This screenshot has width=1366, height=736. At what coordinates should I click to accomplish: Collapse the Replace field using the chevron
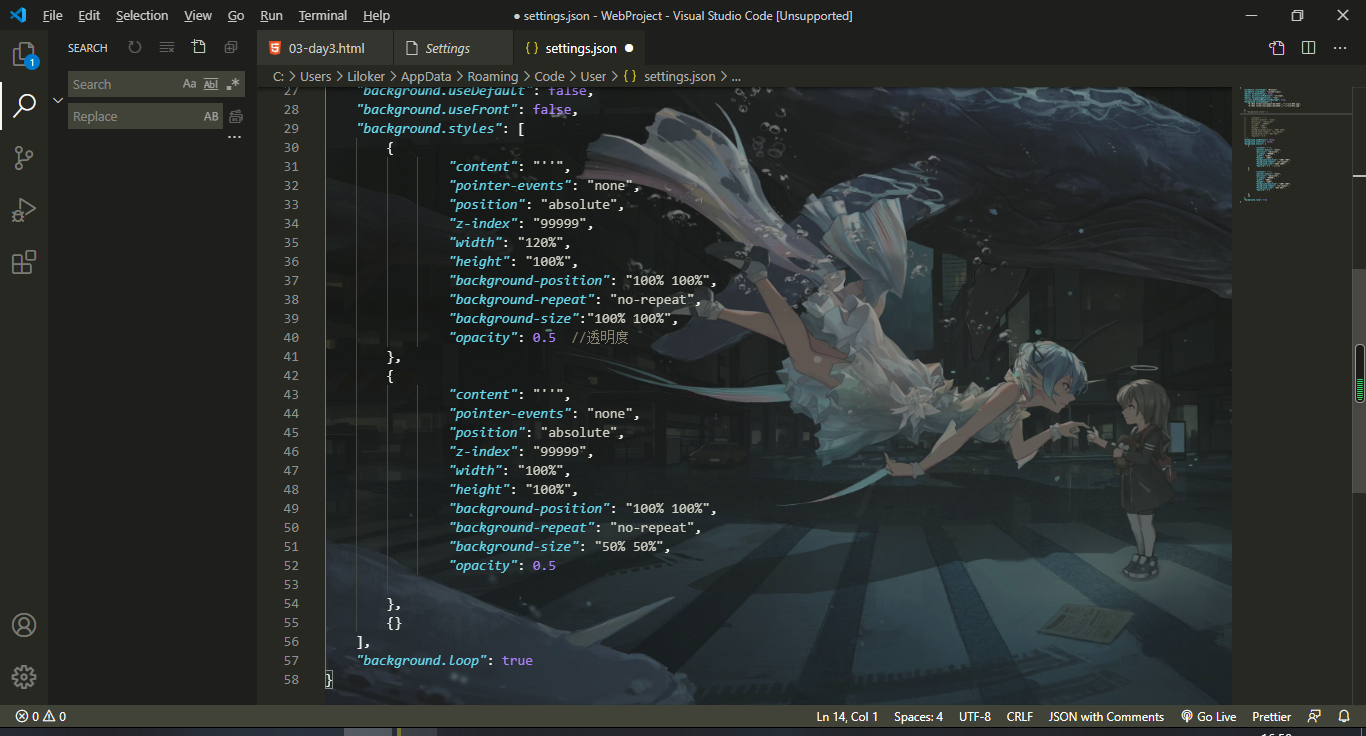58,100
